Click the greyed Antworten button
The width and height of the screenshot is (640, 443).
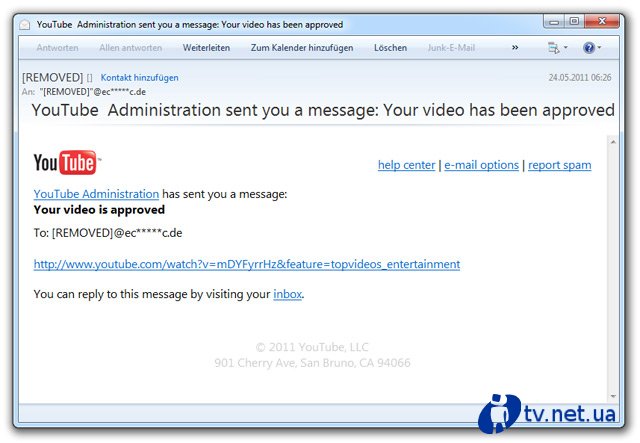(x=57, y=48)
